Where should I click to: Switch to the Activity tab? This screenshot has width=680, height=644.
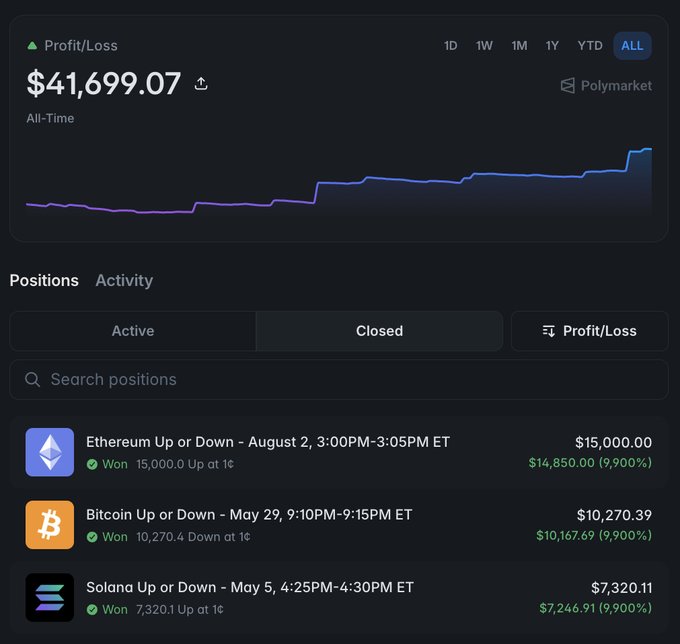124,281
